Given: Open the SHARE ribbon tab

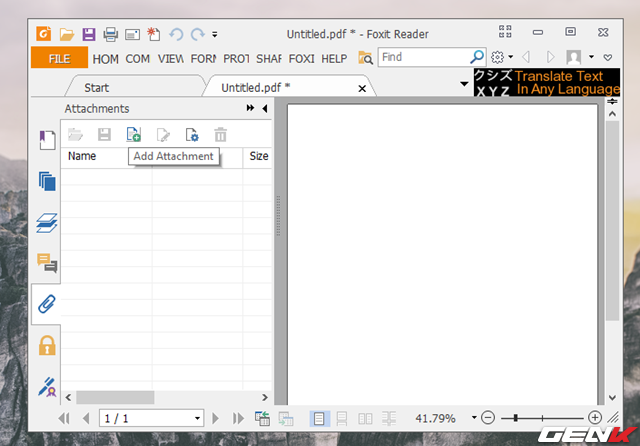Looking at the screenshot, I should 269,59.
